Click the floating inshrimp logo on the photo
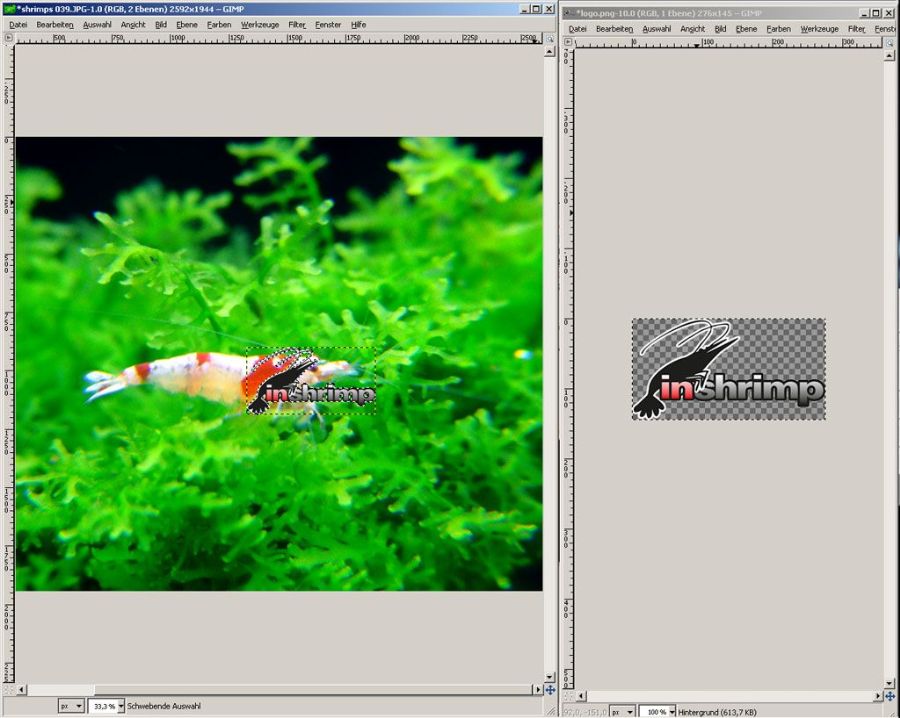Image resolution: width=900 pixels, height=718 pixels. coord(310,383)
